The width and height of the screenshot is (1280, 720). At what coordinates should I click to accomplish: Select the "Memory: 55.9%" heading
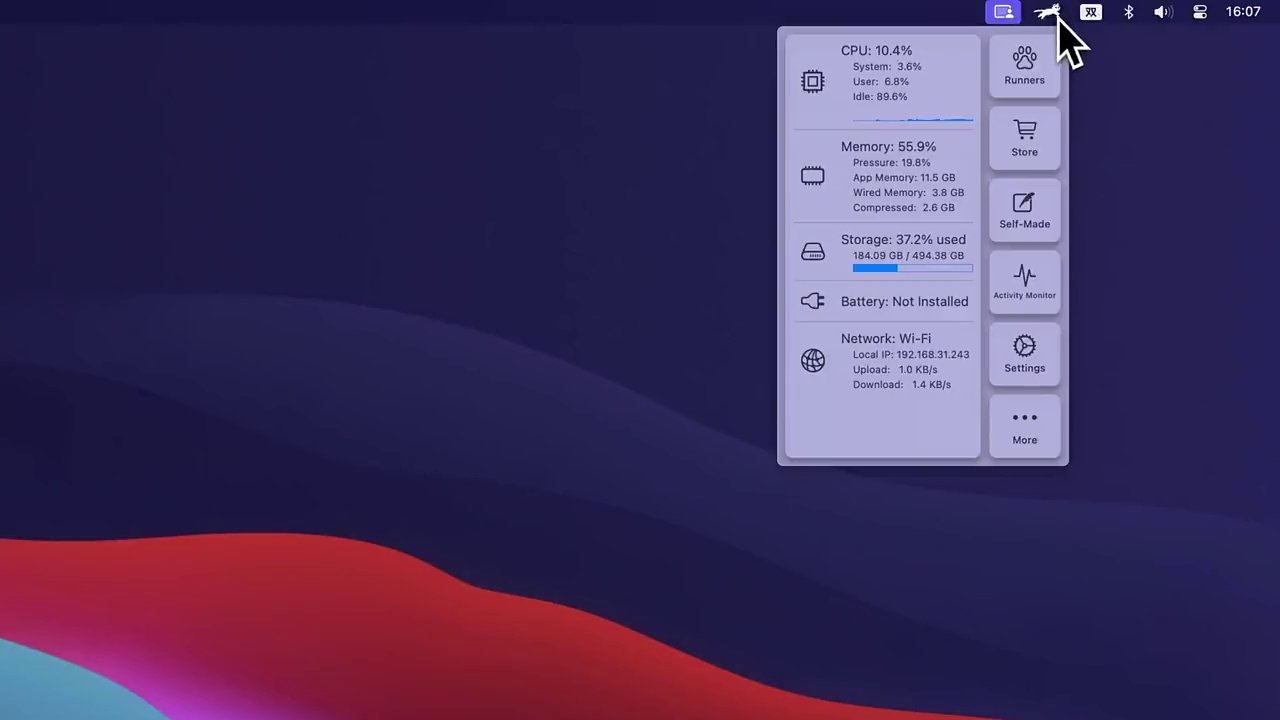tap(888, 146)
